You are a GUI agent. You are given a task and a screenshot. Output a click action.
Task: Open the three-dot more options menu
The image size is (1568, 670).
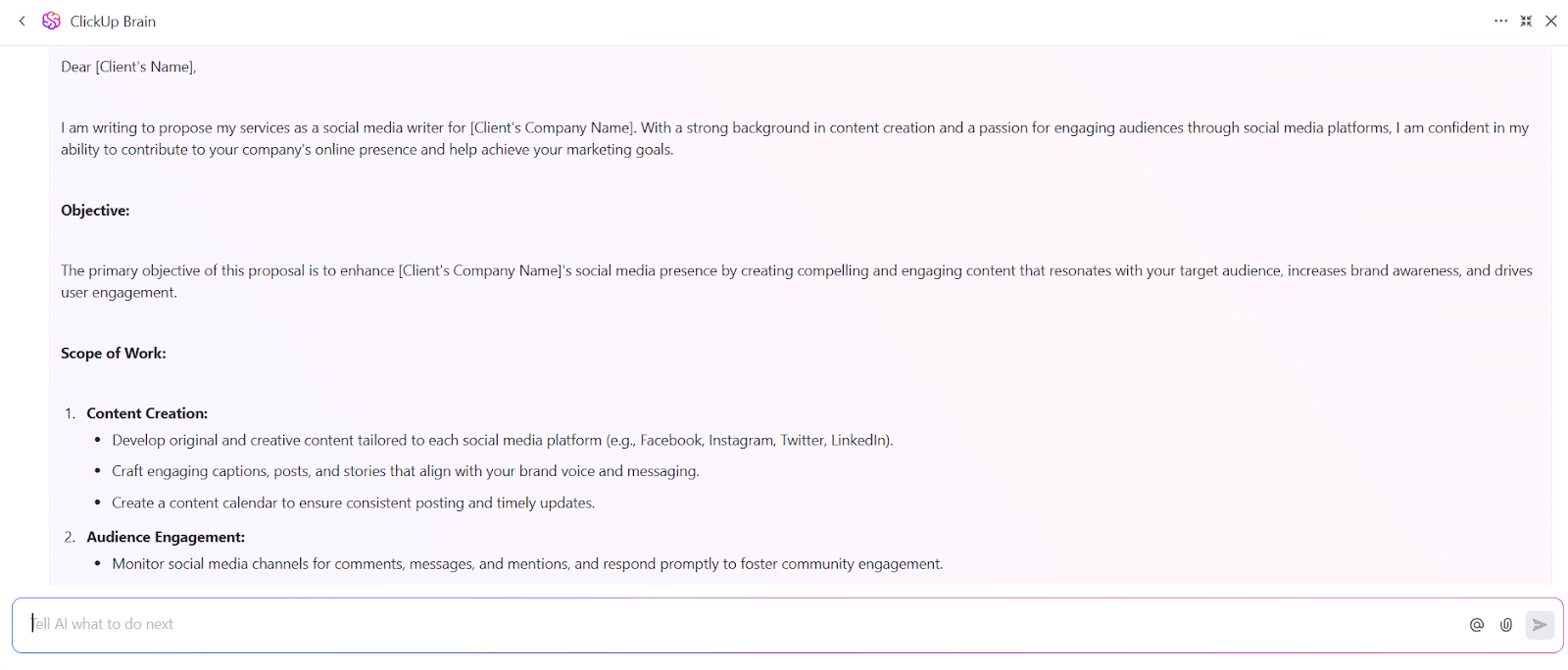pyautogui.click(x=1500, y=21)
